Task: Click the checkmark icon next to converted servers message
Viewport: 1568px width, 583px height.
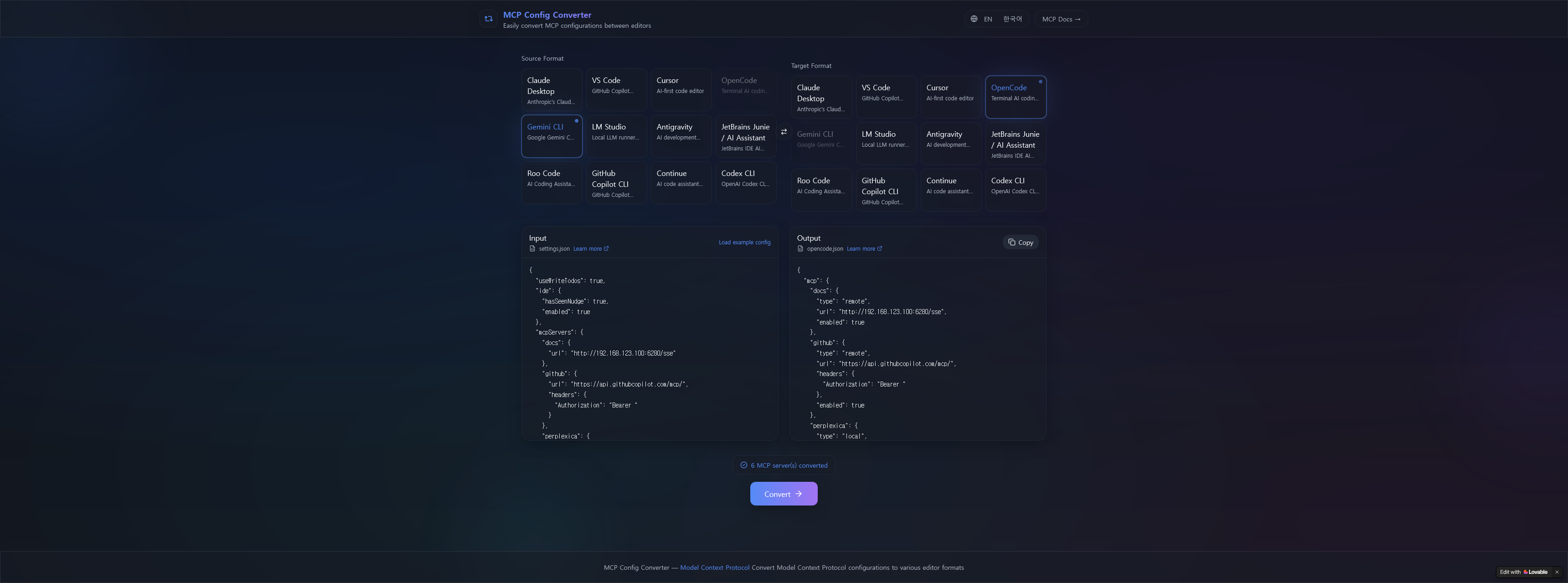Action: click(x=744, y=465)
